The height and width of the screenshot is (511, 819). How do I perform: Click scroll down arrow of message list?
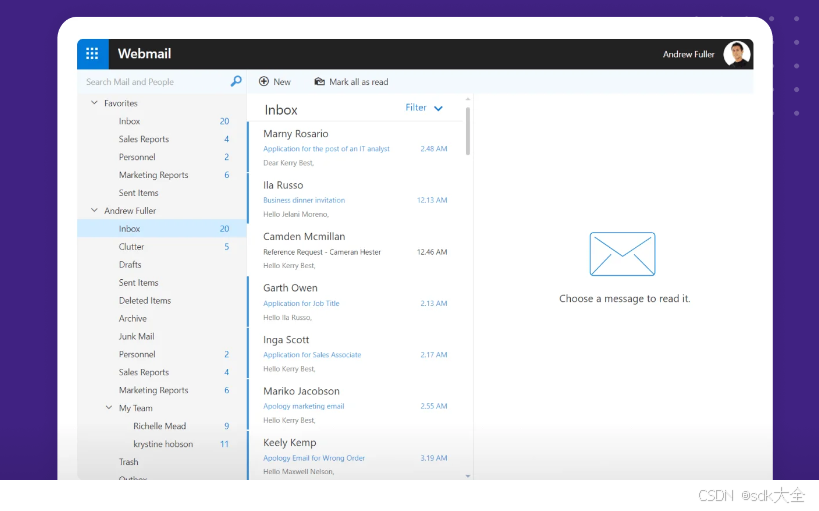coord(467,476)
